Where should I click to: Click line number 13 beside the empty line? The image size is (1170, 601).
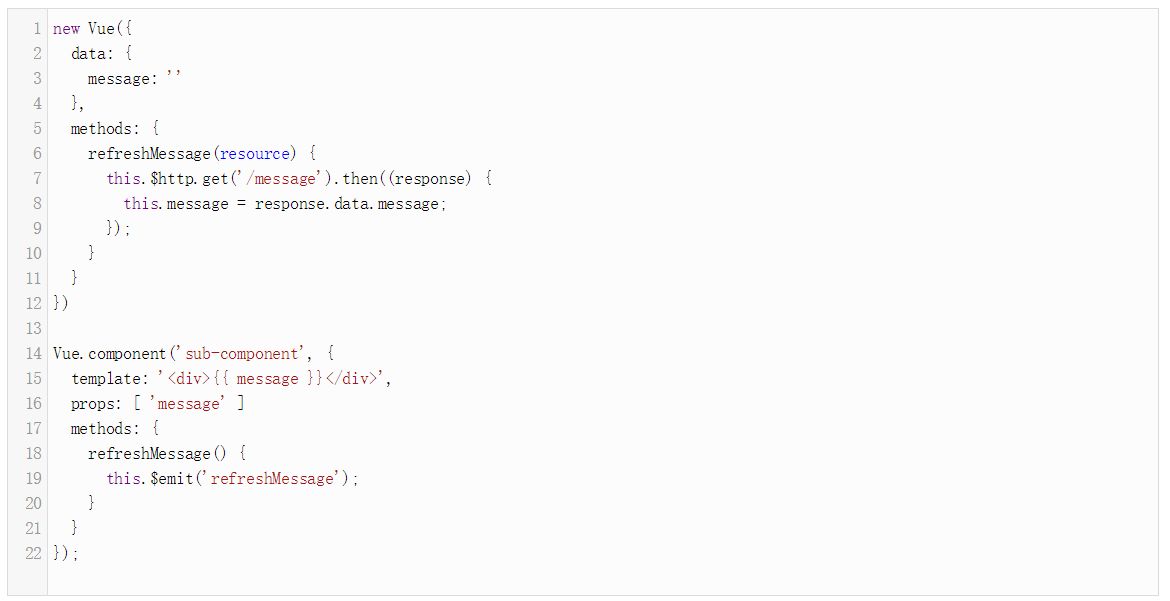tap(34, 329)
